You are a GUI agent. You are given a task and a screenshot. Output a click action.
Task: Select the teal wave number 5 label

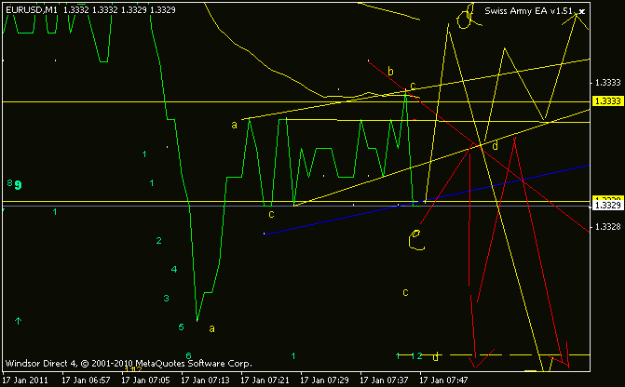click(181, 327)
